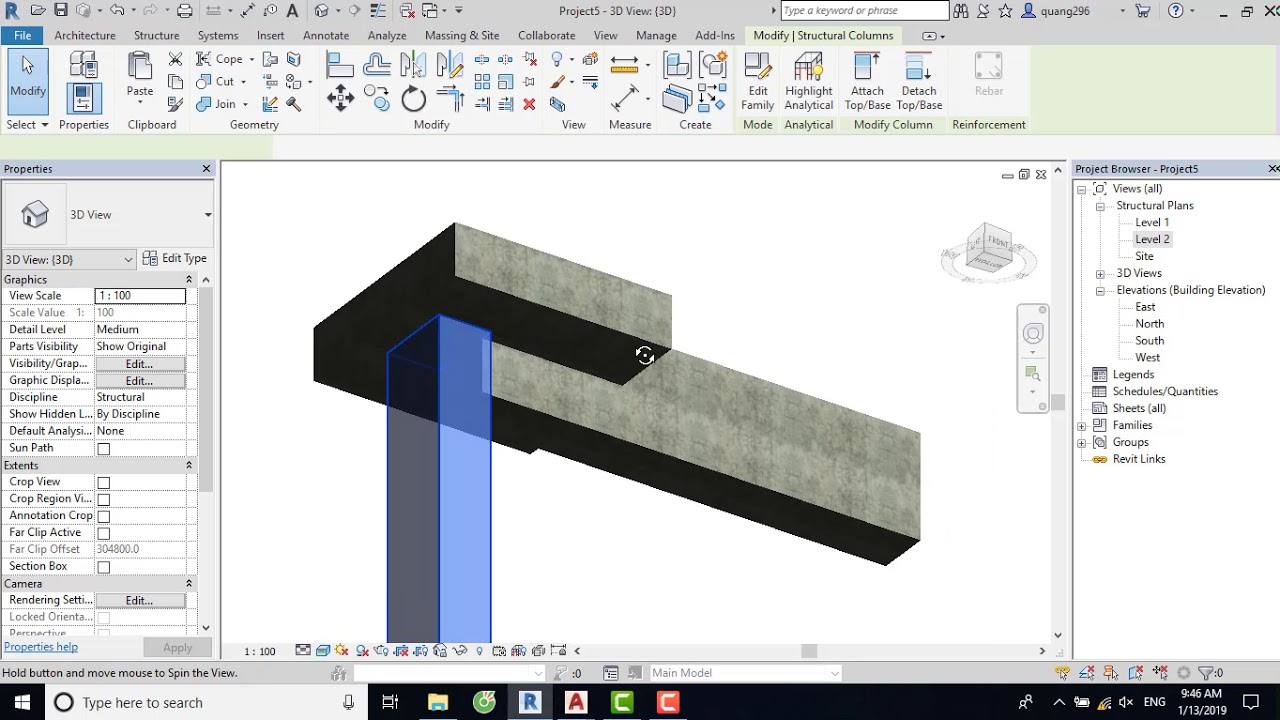Select the Align tool in the Modify panel

click(340, 65)
